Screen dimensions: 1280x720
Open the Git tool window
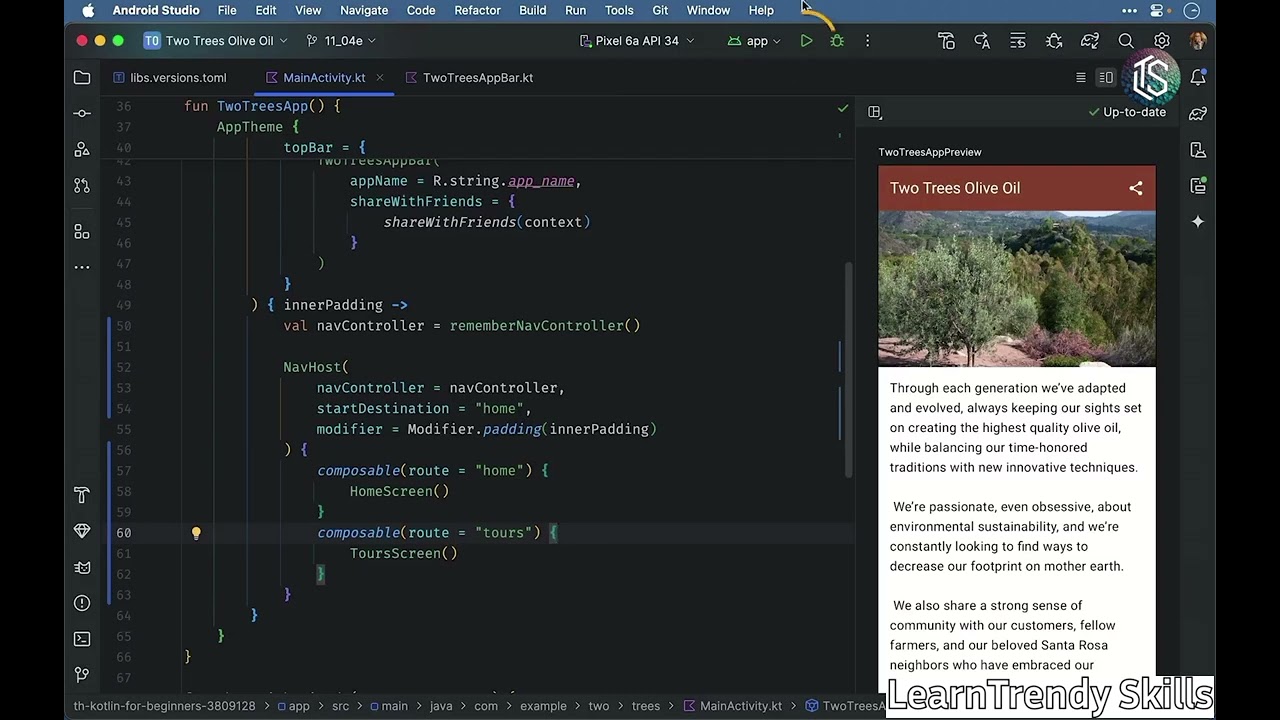point(82,675)
